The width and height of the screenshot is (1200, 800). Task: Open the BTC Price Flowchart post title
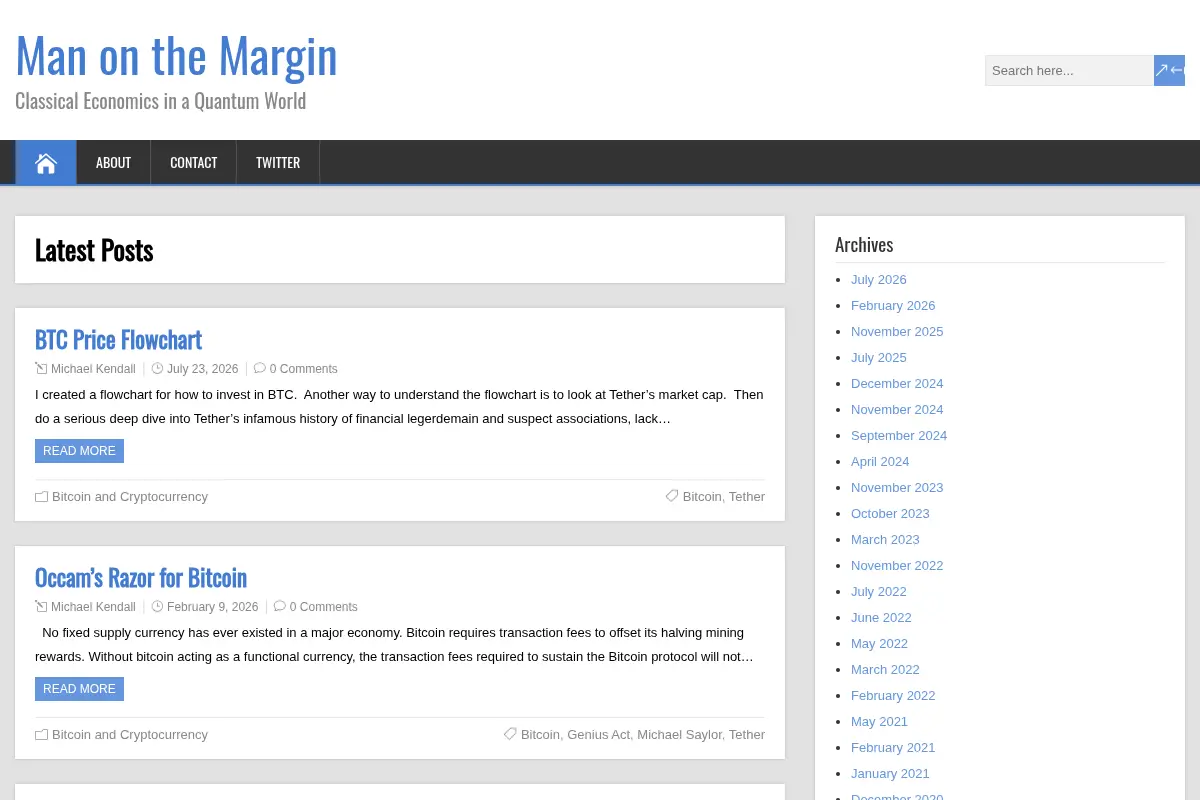tap(118, 339)
